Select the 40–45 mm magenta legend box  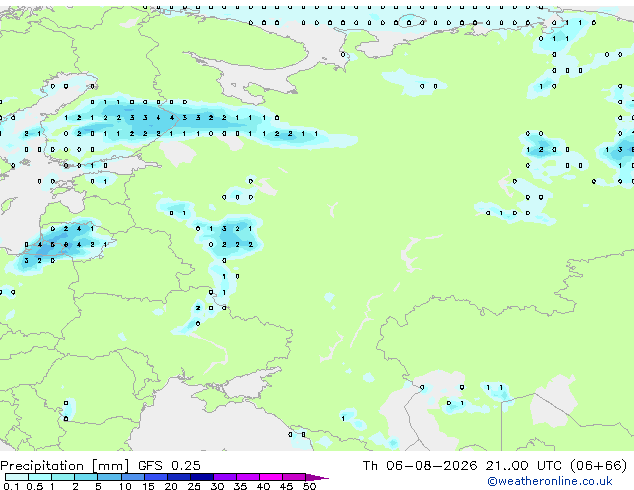(x=271, y=477)
